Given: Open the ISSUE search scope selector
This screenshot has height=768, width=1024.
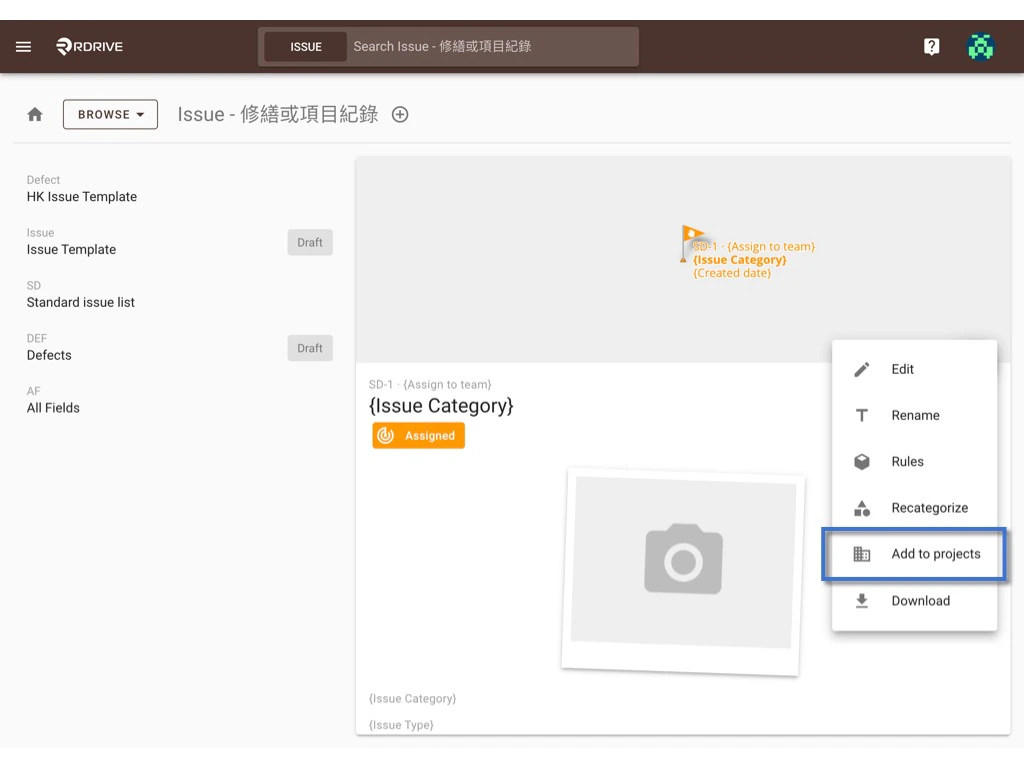Looking at the screenshot, I should [305, 46].
